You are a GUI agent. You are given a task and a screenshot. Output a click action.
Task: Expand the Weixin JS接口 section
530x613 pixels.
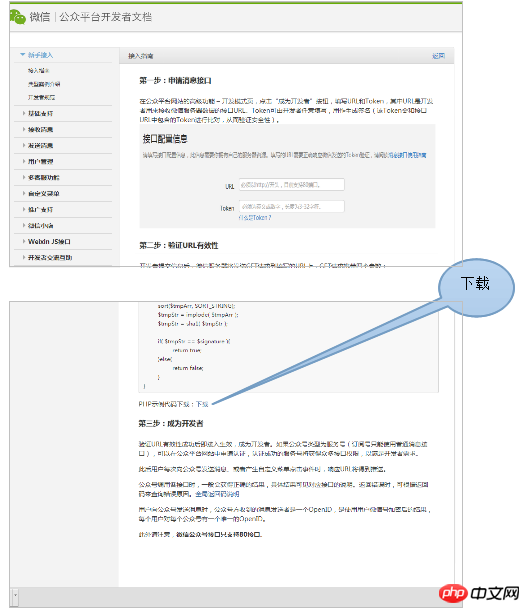pyautogui.click(x=47, y=242)
